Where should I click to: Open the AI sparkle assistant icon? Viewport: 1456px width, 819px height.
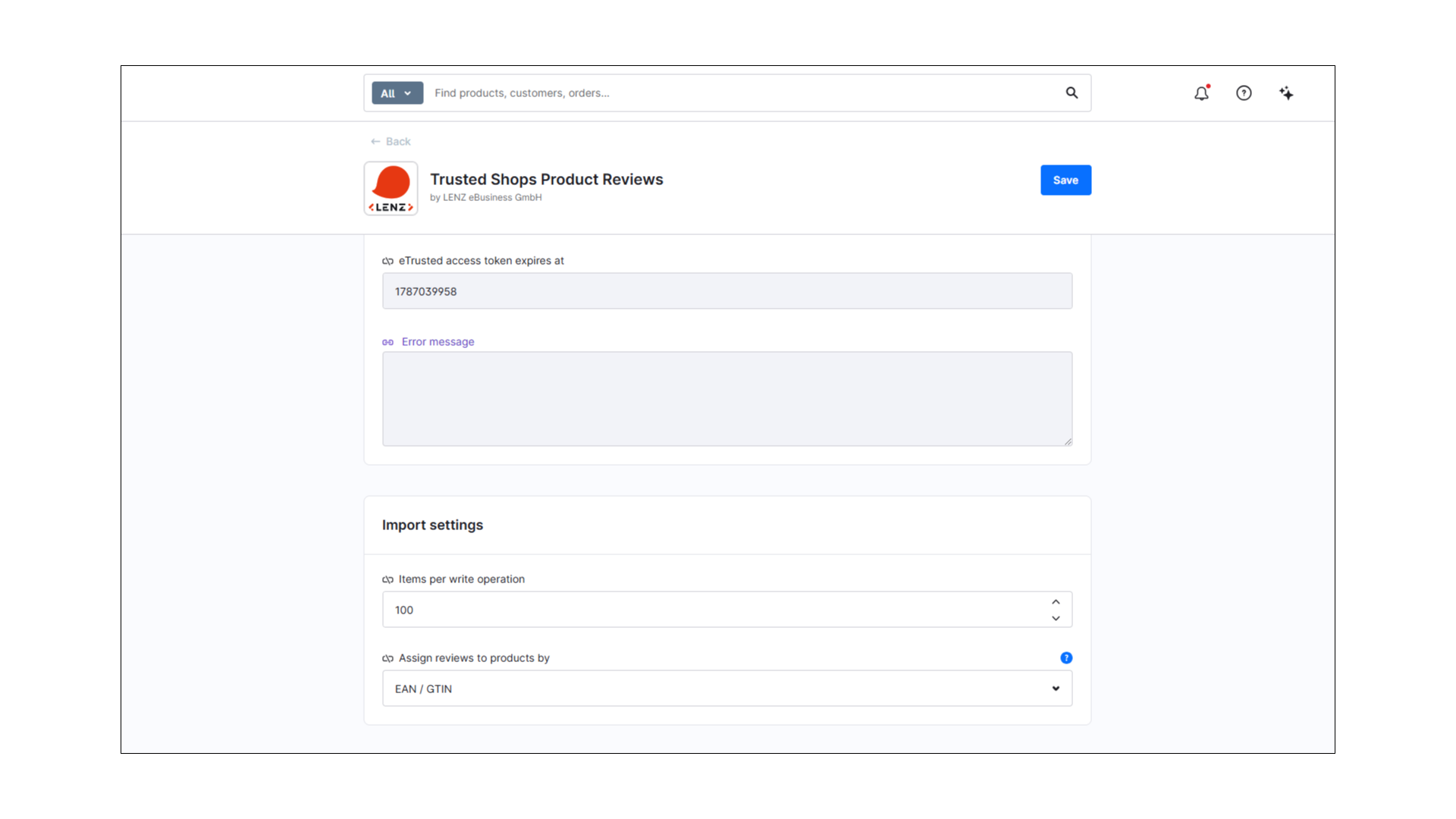1286,93
